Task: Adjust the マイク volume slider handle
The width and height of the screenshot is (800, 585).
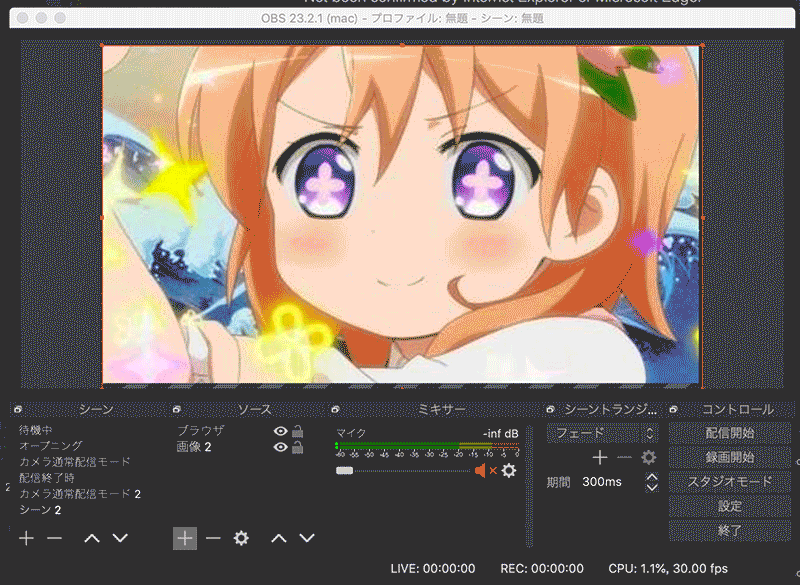Action: (344, 470)
